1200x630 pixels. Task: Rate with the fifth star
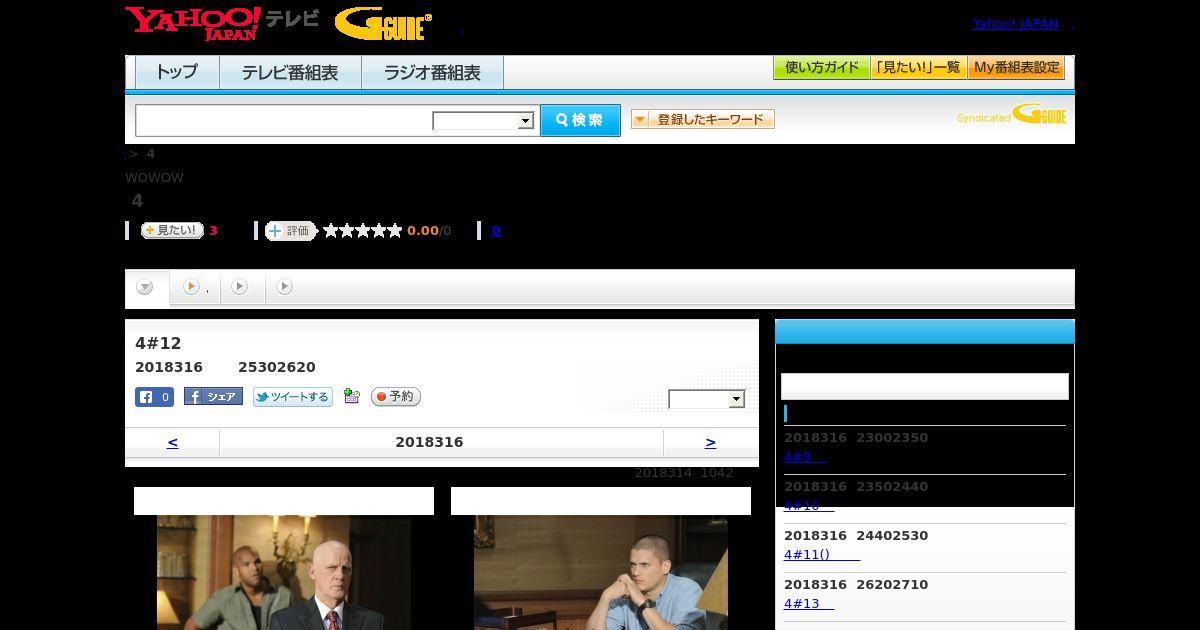[x=395, y=231]
